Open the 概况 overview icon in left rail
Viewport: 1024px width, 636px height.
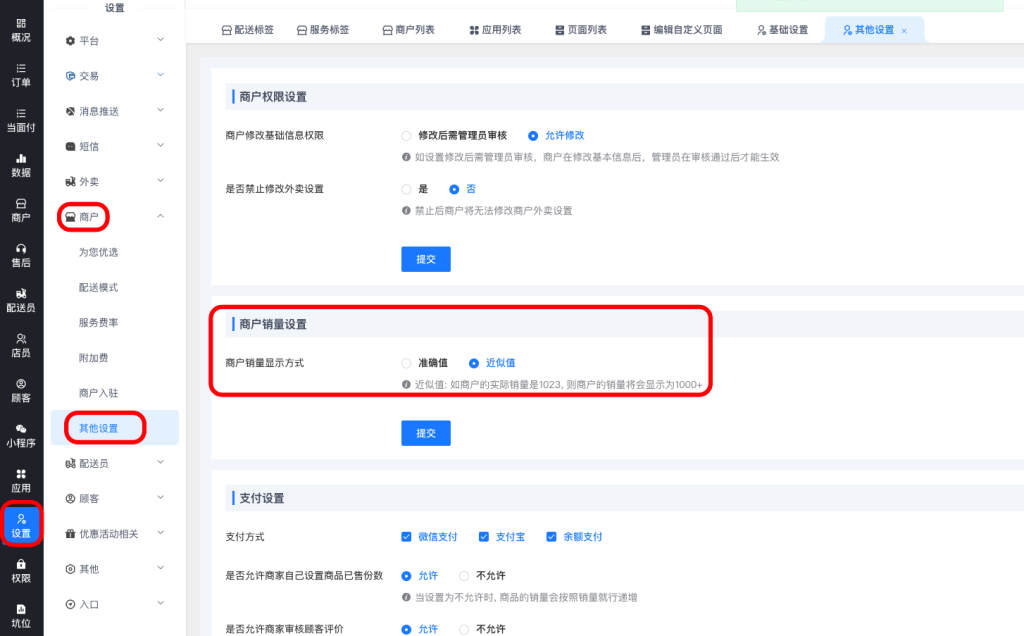[21, 30]
